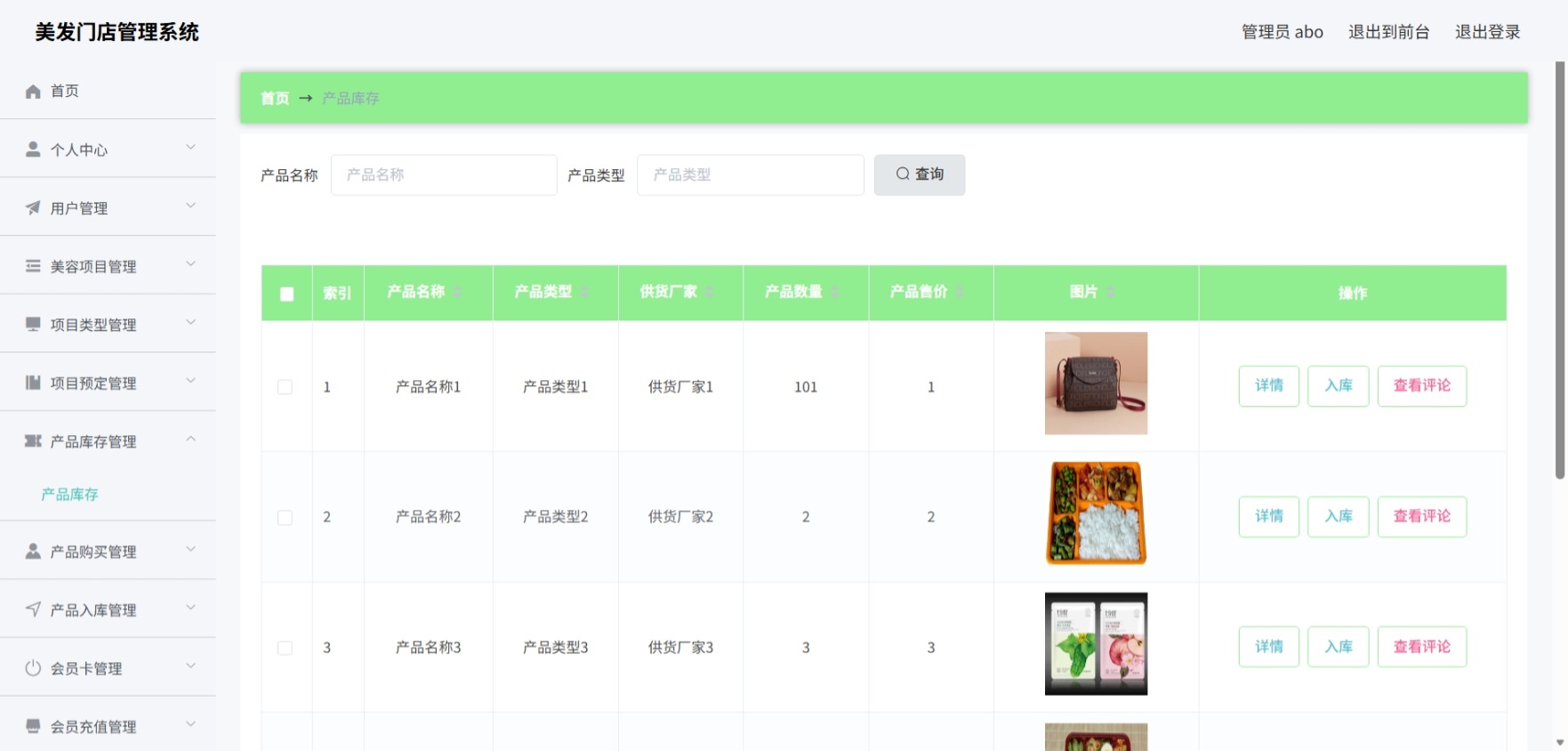Click the card icon next to 会员充值管理

(33, 726)
